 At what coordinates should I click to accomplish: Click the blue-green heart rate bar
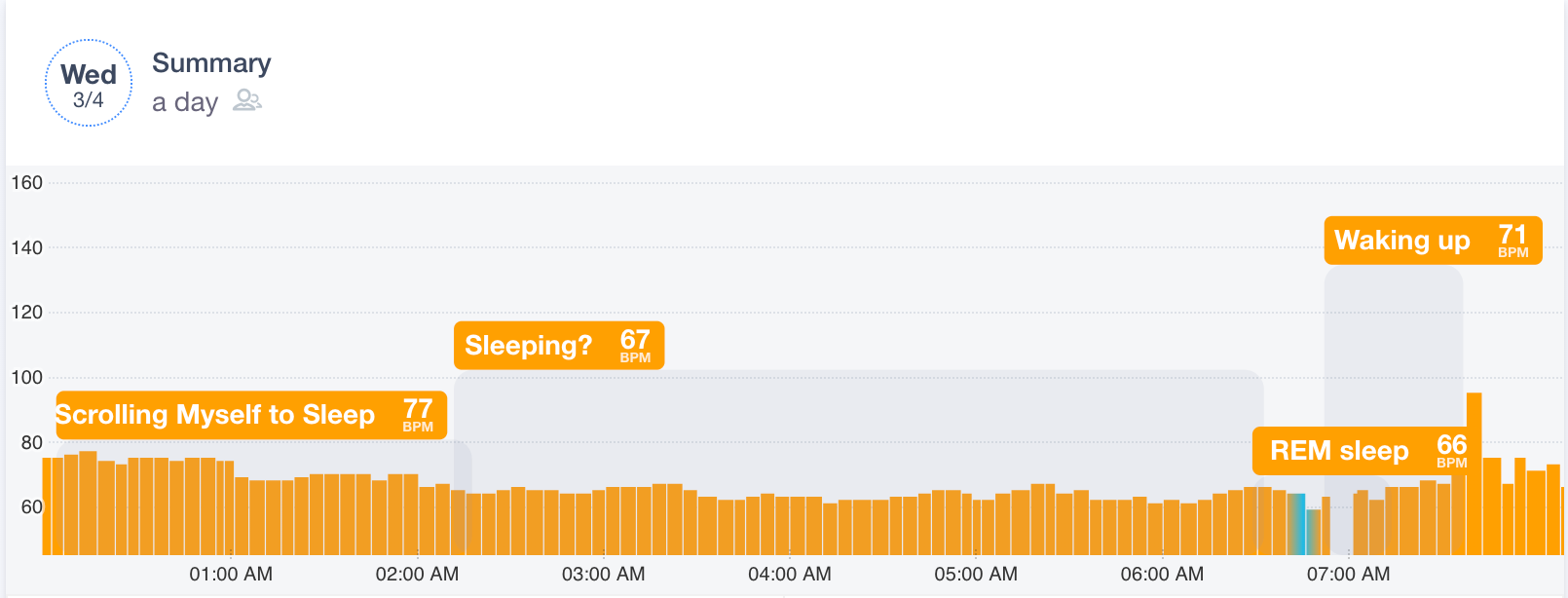1298,524
